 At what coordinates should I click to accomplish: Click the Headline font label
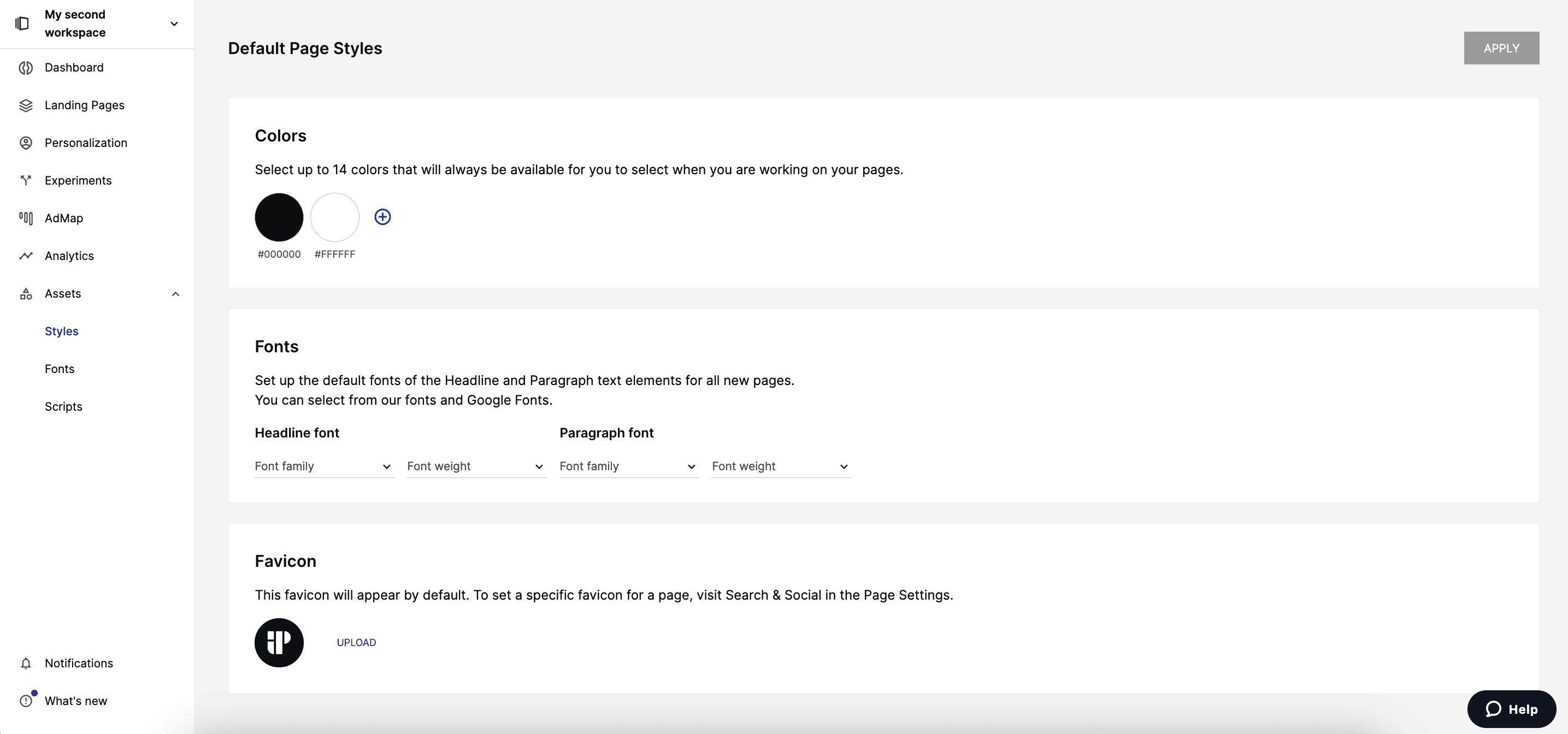tap(297, 433)
